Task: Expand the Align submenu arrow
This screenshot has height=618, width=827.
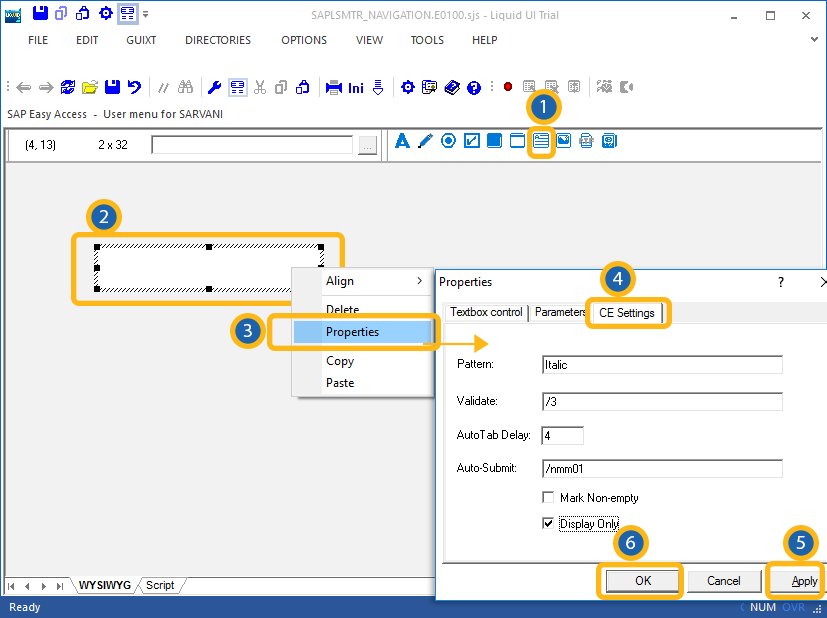Action: [x=419, y=282]
